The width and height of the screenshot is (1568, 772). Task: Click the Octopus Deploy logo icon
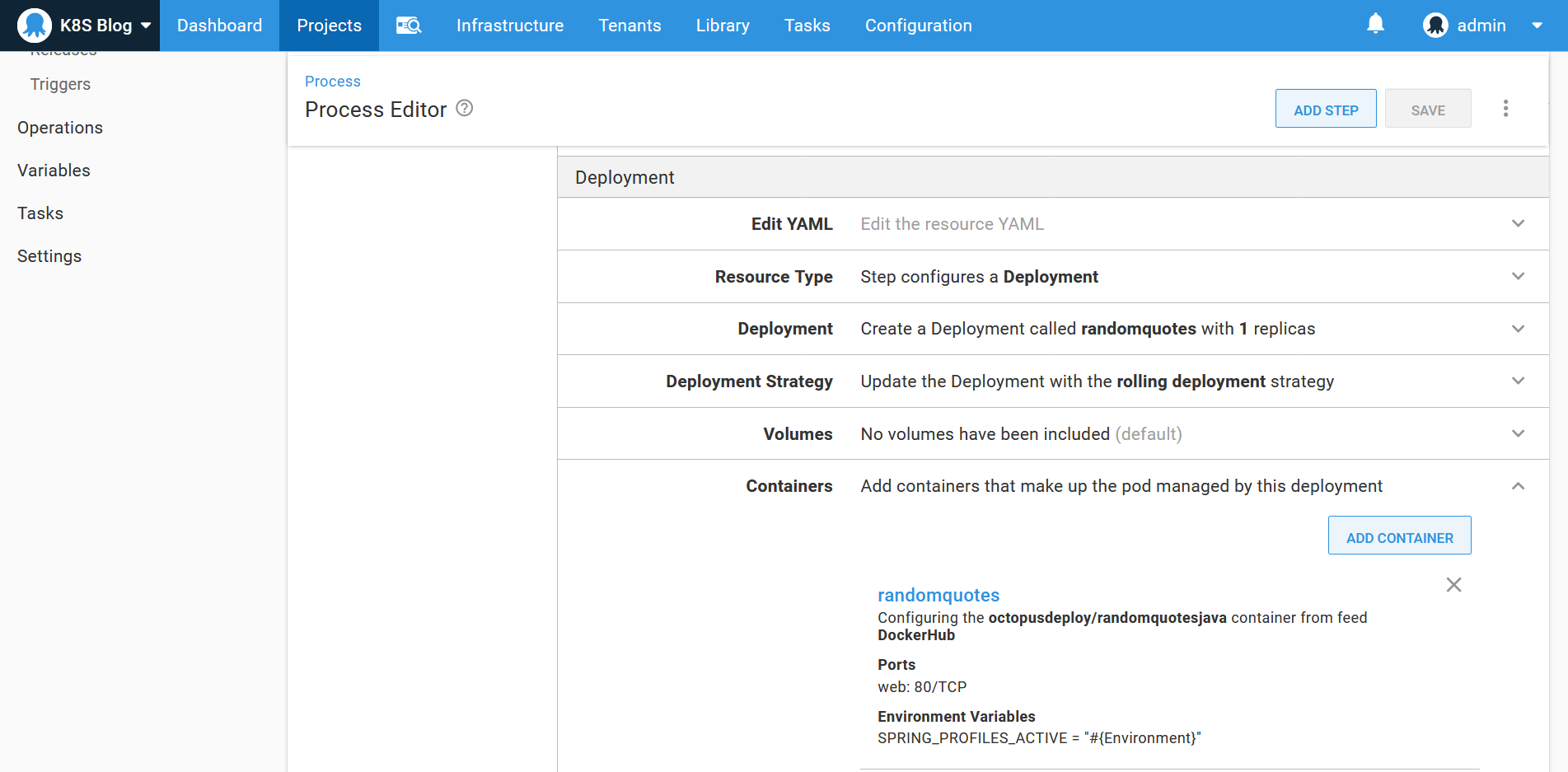tap(35, 26)
